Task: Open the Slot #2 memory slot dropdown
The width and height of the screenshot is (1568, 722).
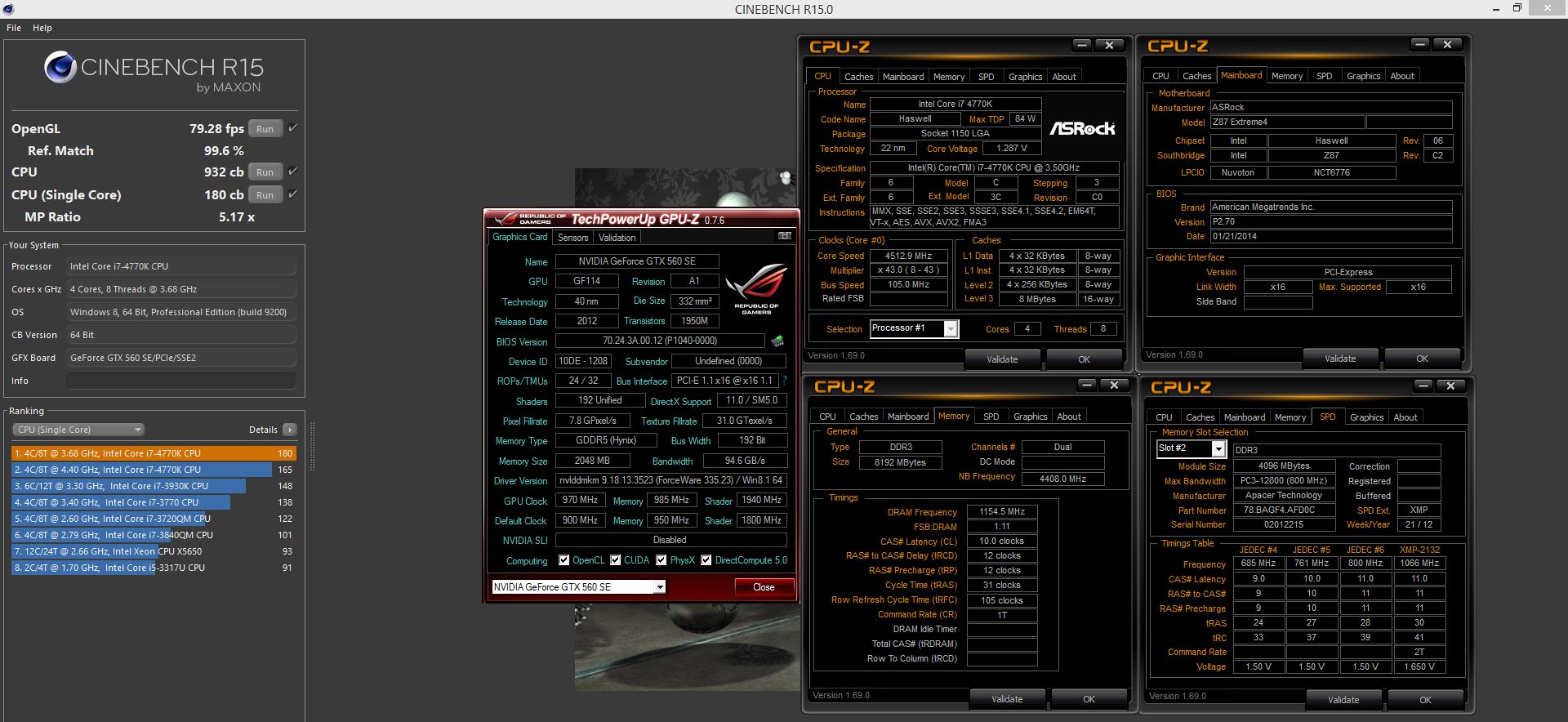Action: pyautogui.click(x=1191, y=448)
